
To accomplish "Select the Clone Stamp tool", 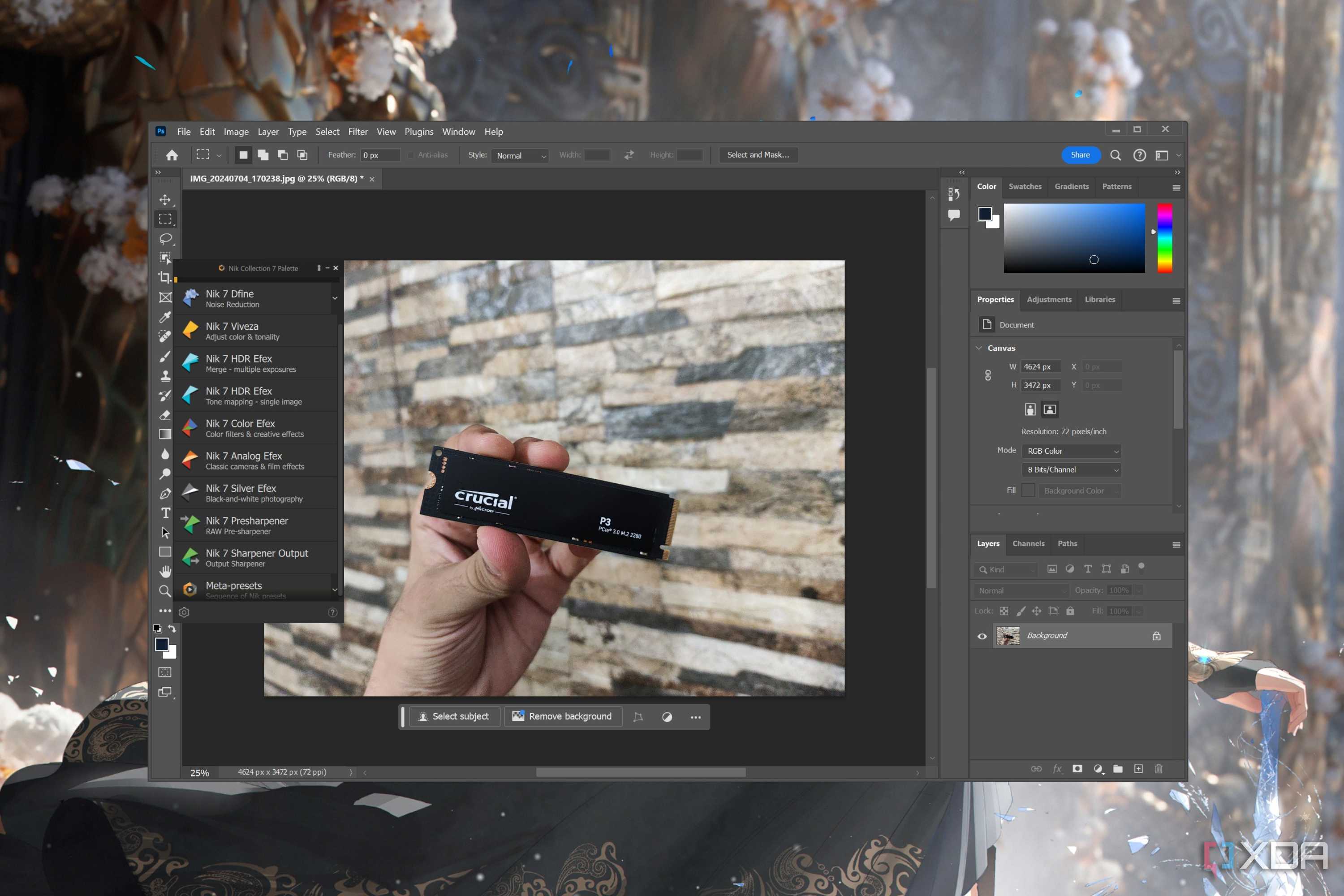I will pos(165,375).
